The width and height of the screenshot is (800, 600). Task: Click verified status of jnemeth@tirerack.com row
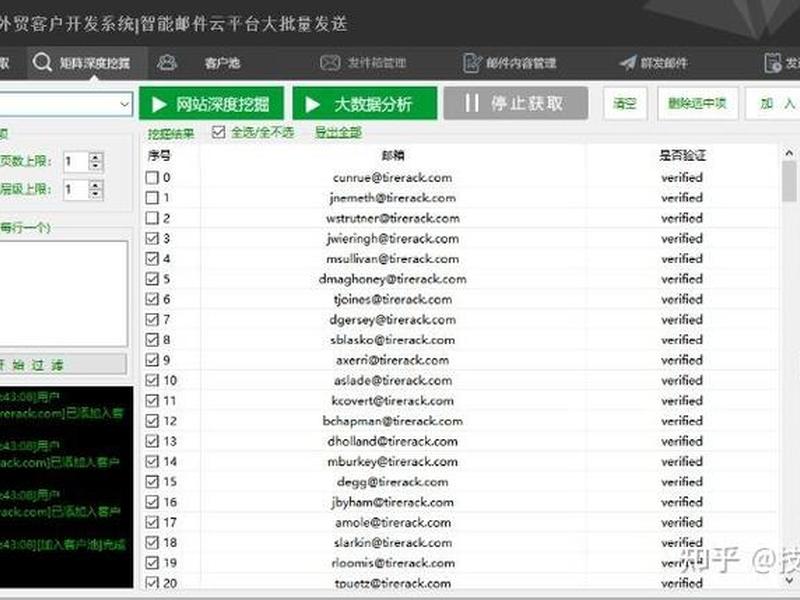point(682,198)
